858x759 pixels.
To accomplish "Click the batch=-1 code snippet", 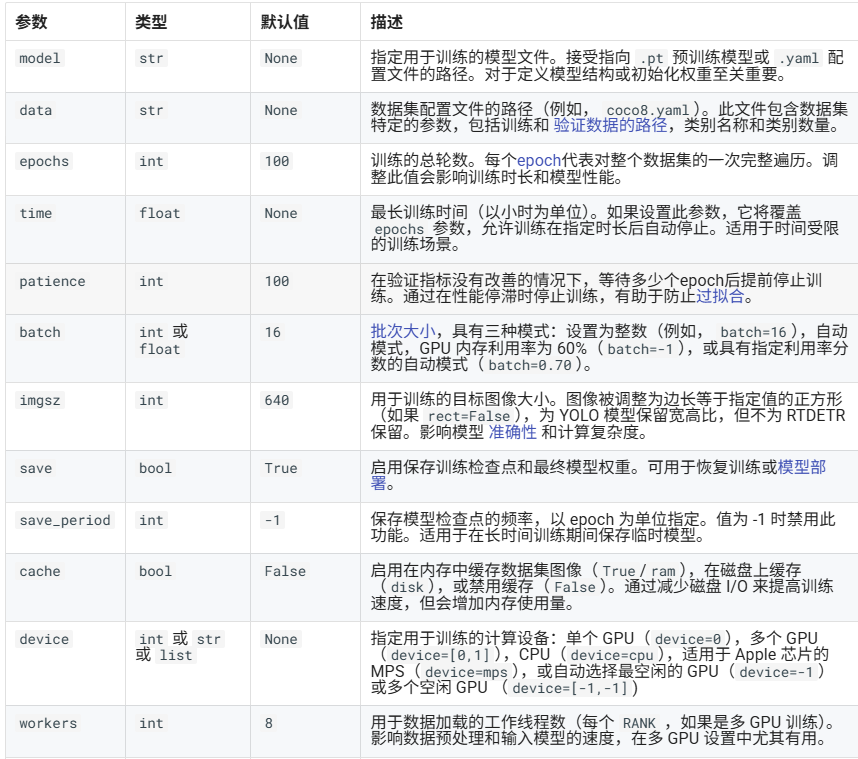I will point(640,349).
